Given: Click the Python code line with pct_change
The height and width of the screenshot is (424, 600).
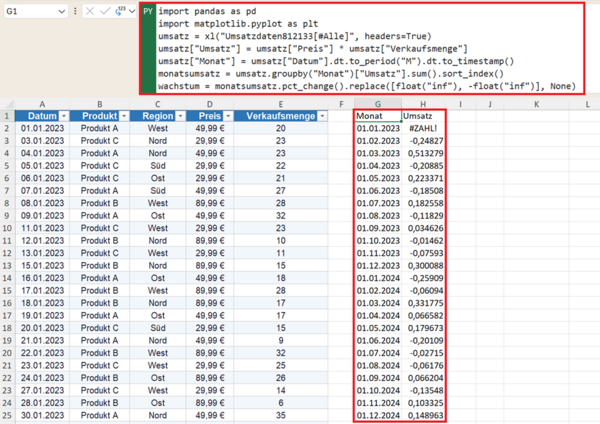Looking at the screenshot, I should 367,86.
